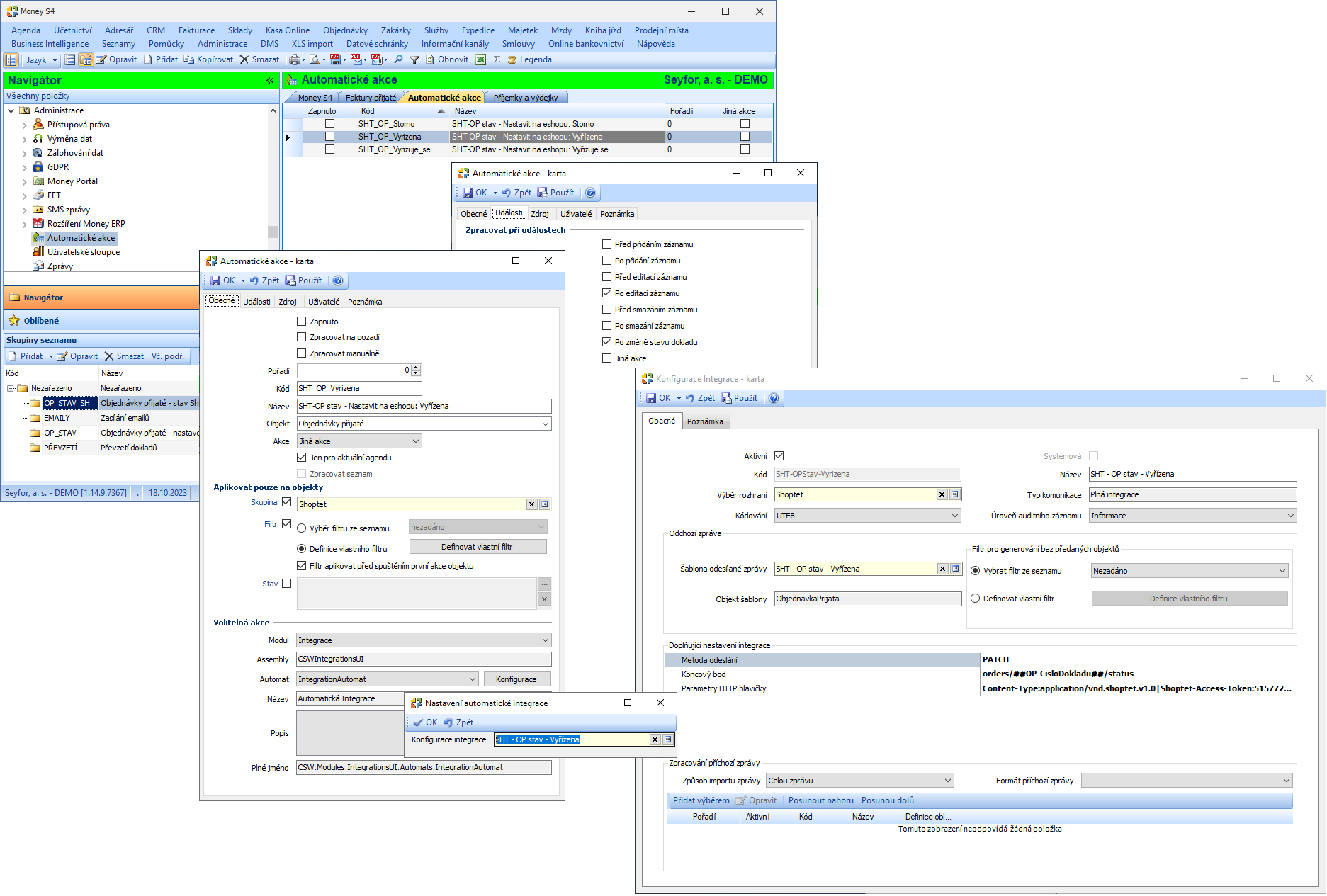Click the print icon in main toolbar

(295, 59)
